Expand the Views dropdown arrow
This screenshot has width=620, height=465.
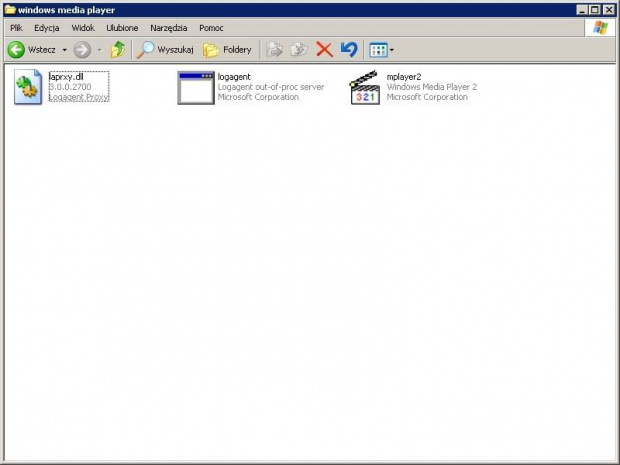coord(391,50)
